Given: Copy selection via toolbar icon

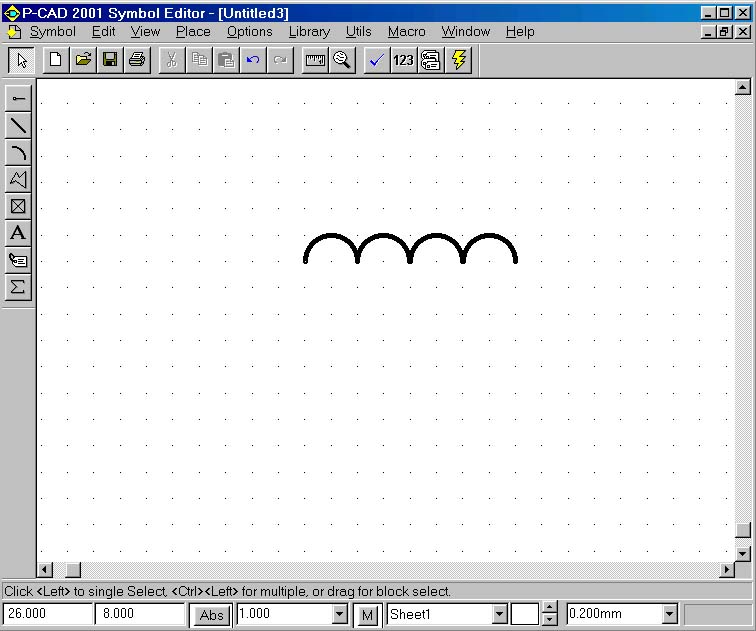Looking at the screenshot, I should [x=199, y=60].
